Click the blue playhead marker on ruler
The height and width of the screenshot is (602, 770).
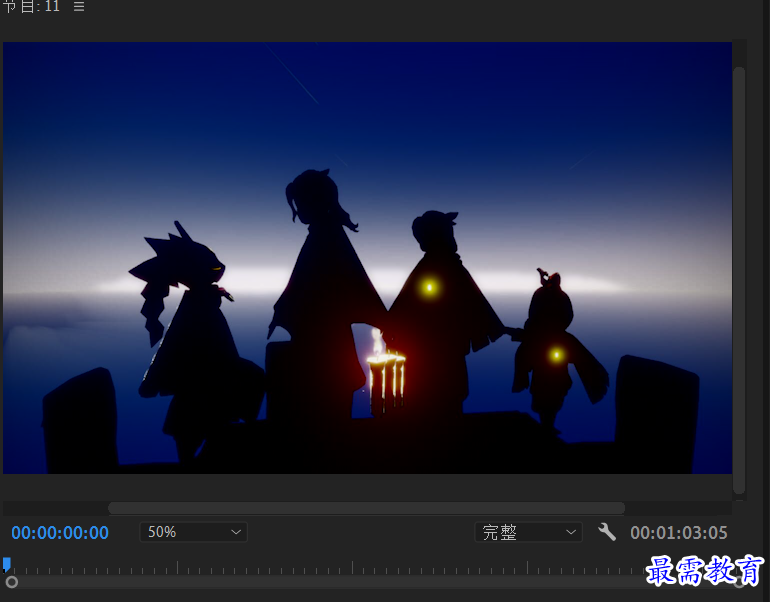6,565
